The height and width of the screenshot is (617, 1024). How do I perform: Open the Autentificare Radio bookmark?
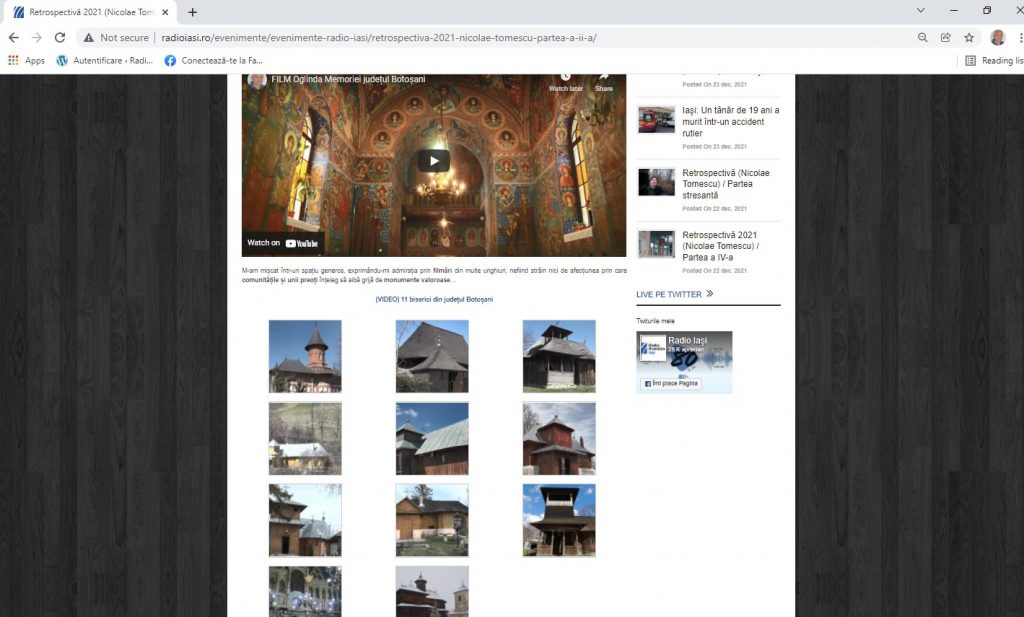pos(104,60)
